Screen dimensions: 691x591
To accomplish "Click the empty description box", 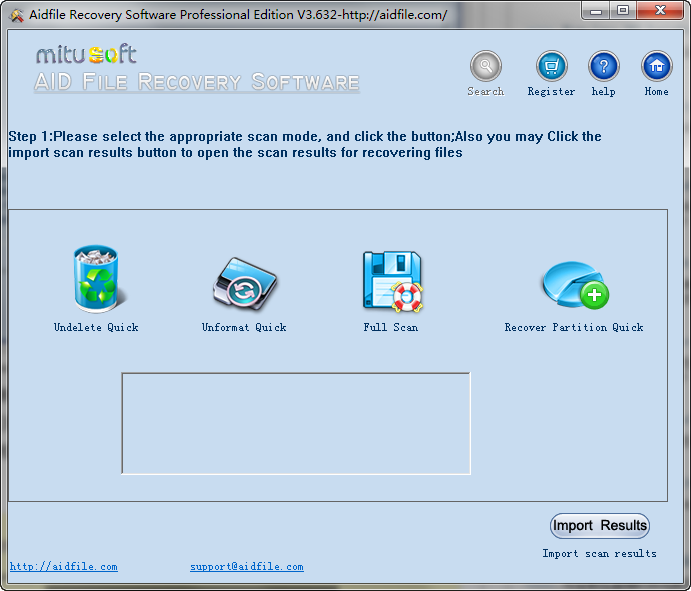I will click(296, 424).
